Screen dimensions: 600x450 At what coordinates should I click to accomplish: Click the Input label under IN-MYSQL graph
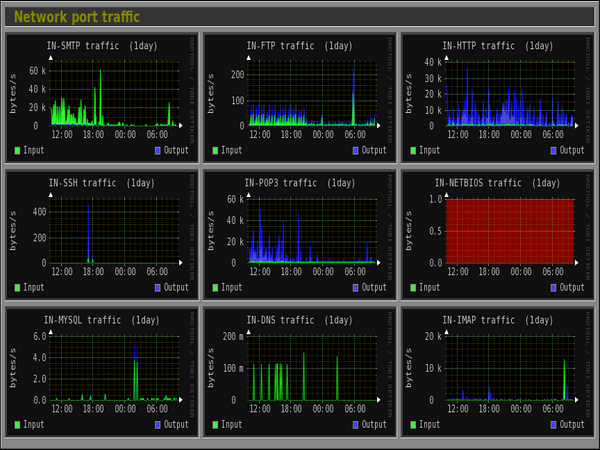point(34,425)
